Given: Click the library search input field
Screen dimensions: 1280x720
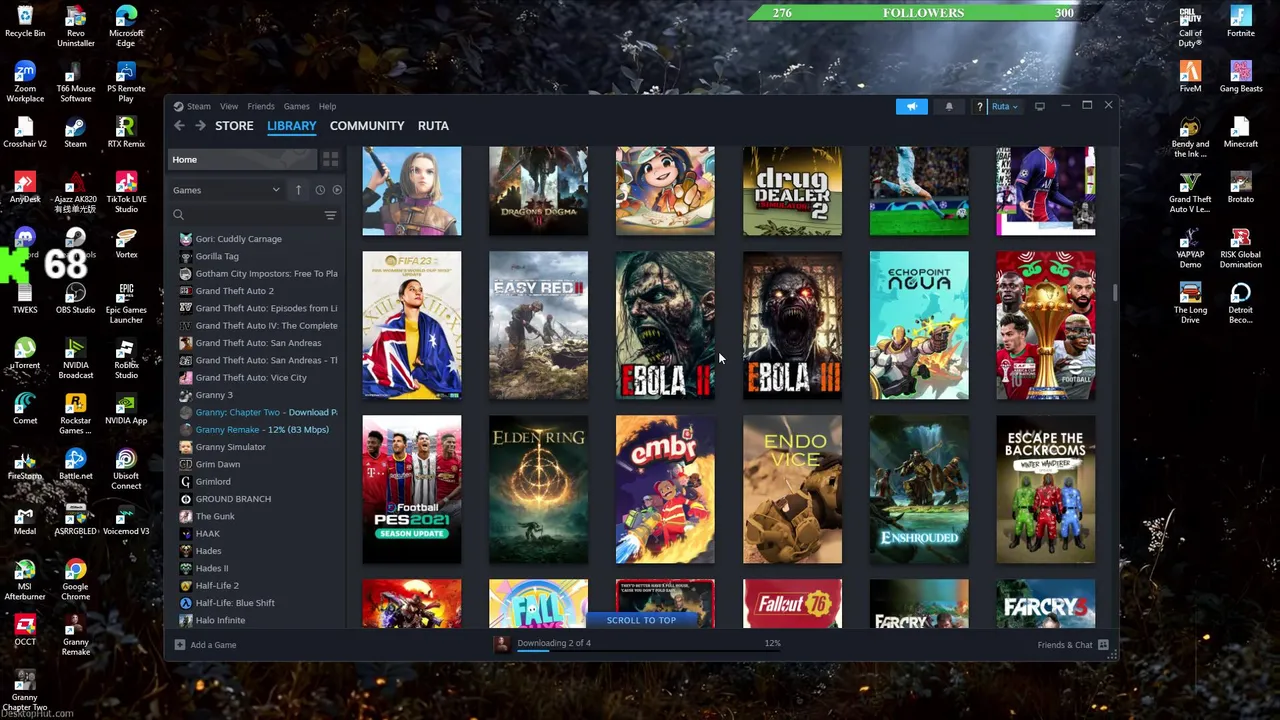Looking at the screenshot, I should [x=253, y=215].
